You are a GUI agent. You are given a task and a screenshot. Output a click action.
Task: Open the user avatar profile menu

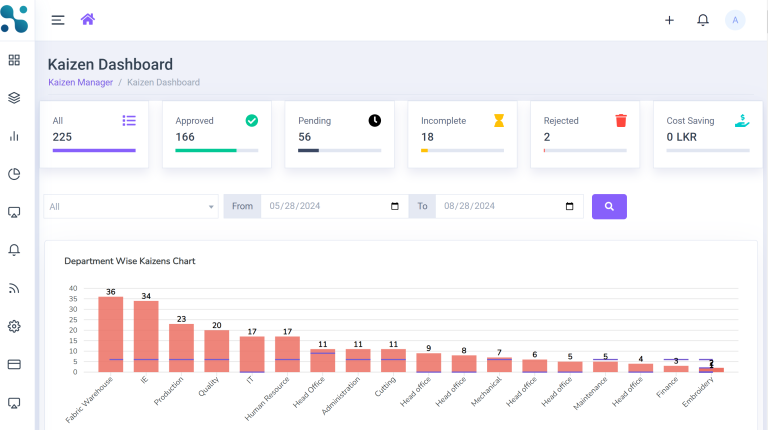tap(735, 20)
